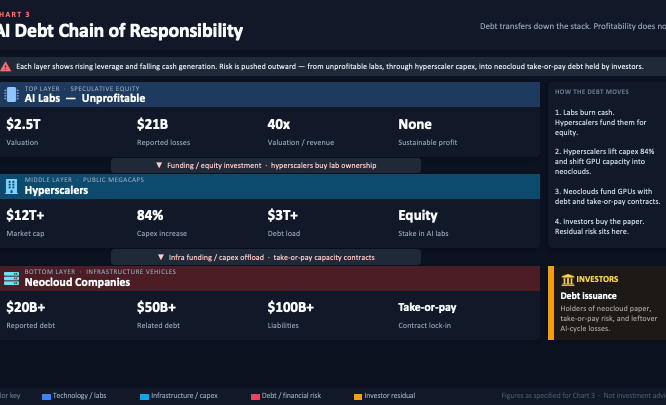Click the Take-or-pay contract lock-in stat

click(x=427, y=315)
